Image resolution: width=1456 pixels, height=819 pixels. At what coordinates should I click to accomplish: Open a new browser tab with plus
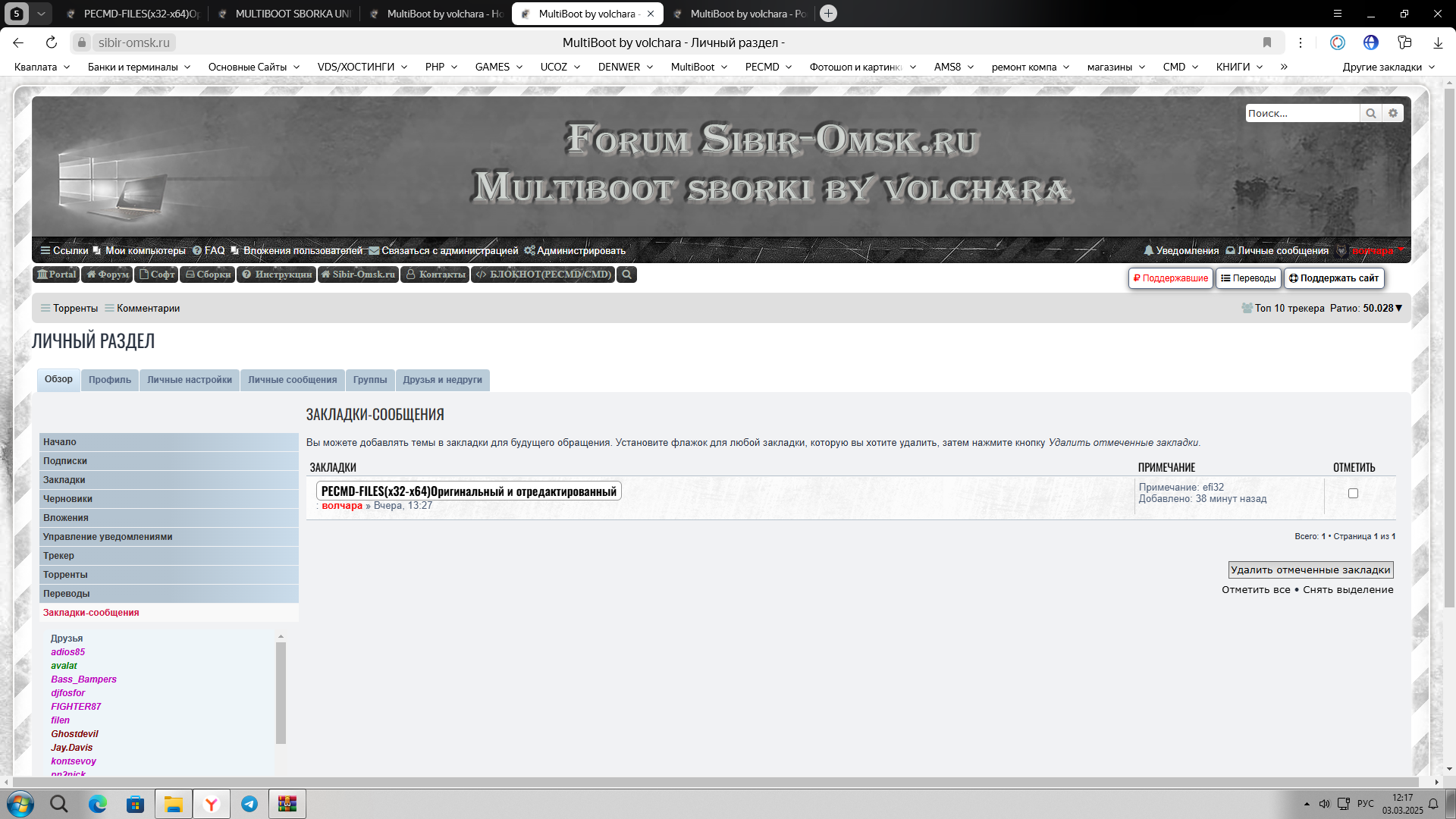point(829,14)
